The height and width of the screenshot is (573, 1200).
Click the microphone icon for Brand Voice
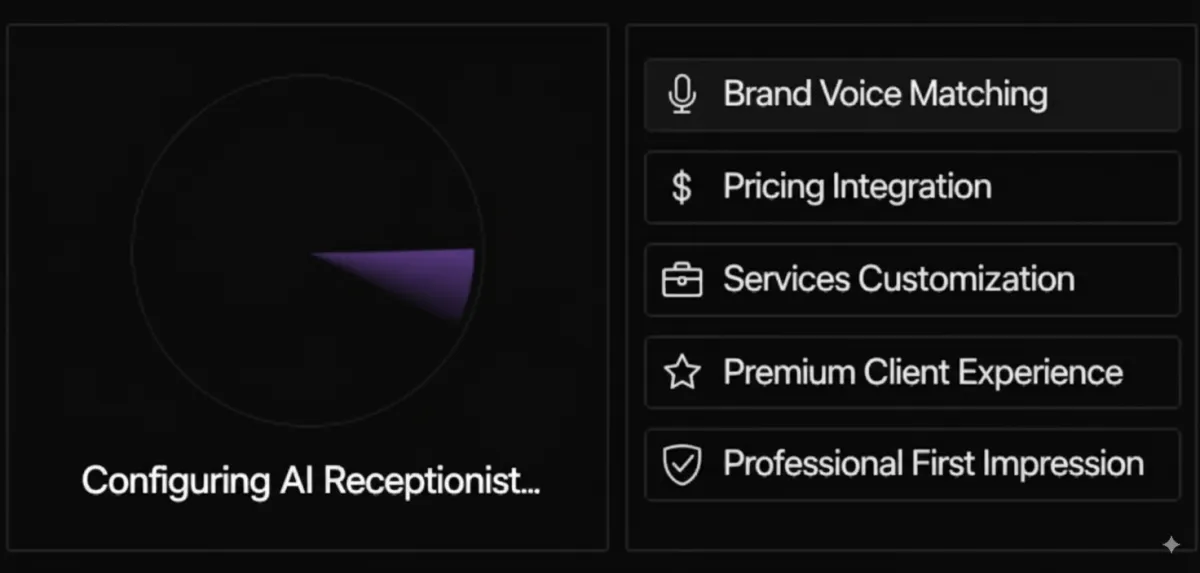tap(682, 95)
